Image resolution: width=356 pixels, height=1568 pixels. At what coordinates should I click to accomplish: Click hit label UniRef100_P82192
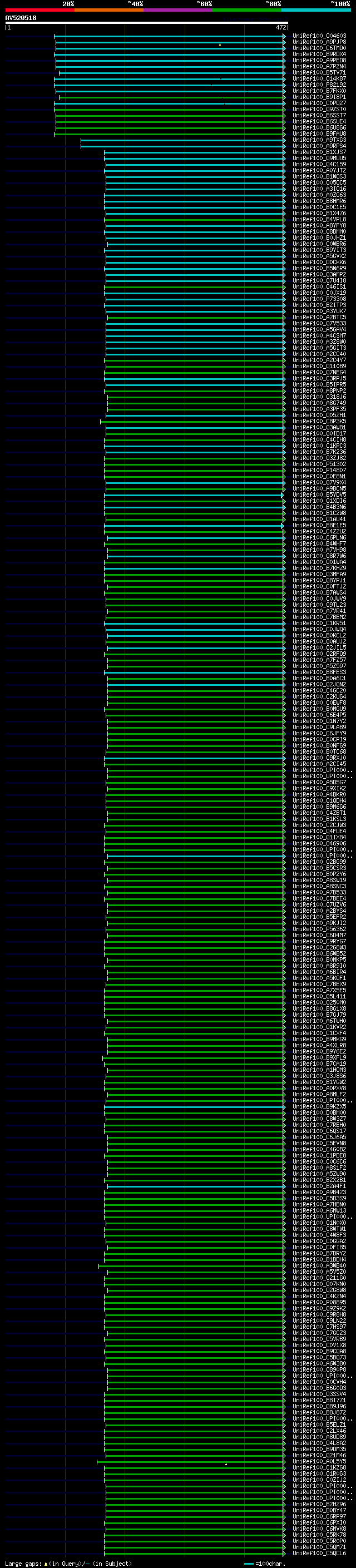[x=319, y=85]
